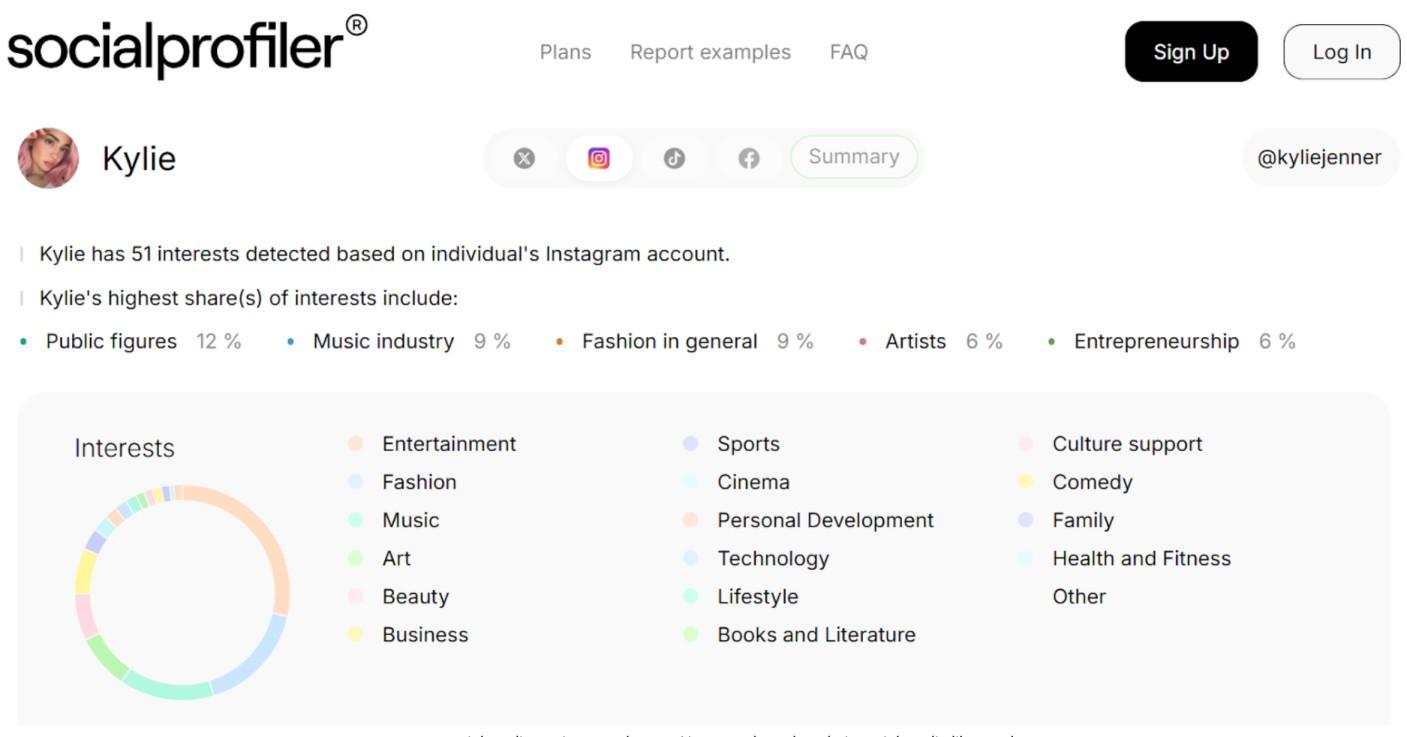This screenshot has height=737, width=1407.
Task: Click the Entrepreneurship bullet dot
Action: [x=1053, y=341]
